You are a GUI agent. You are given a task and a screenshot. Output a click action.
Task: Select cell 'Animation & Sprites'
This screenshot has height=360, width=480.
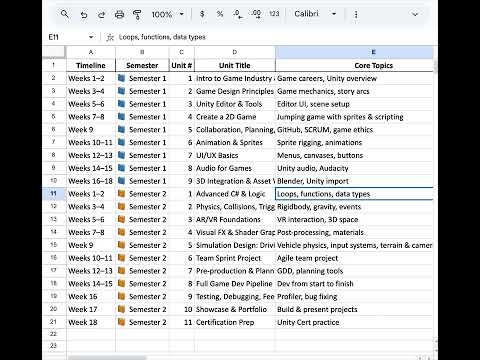tap(235, 142)
